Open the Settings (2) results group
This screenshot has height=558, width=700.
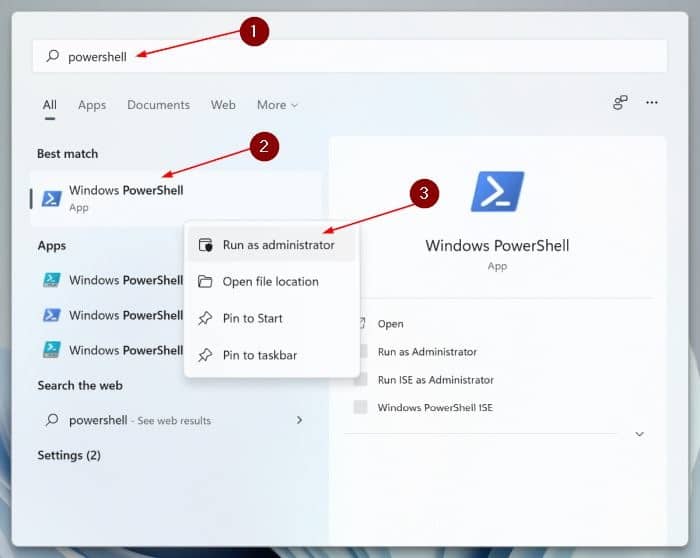pyautogui.click(x=69, y=455)
